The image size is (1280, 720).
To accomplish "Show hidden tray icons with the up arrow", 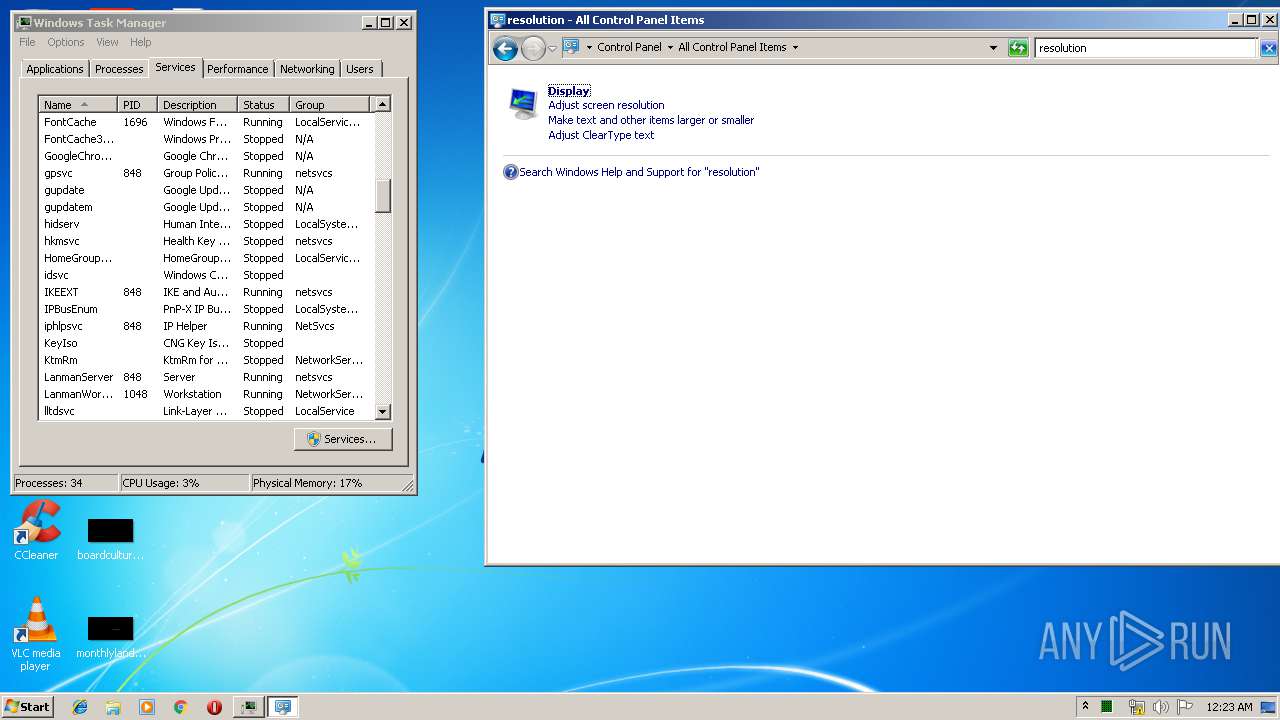I will (x=1085, y=706).
